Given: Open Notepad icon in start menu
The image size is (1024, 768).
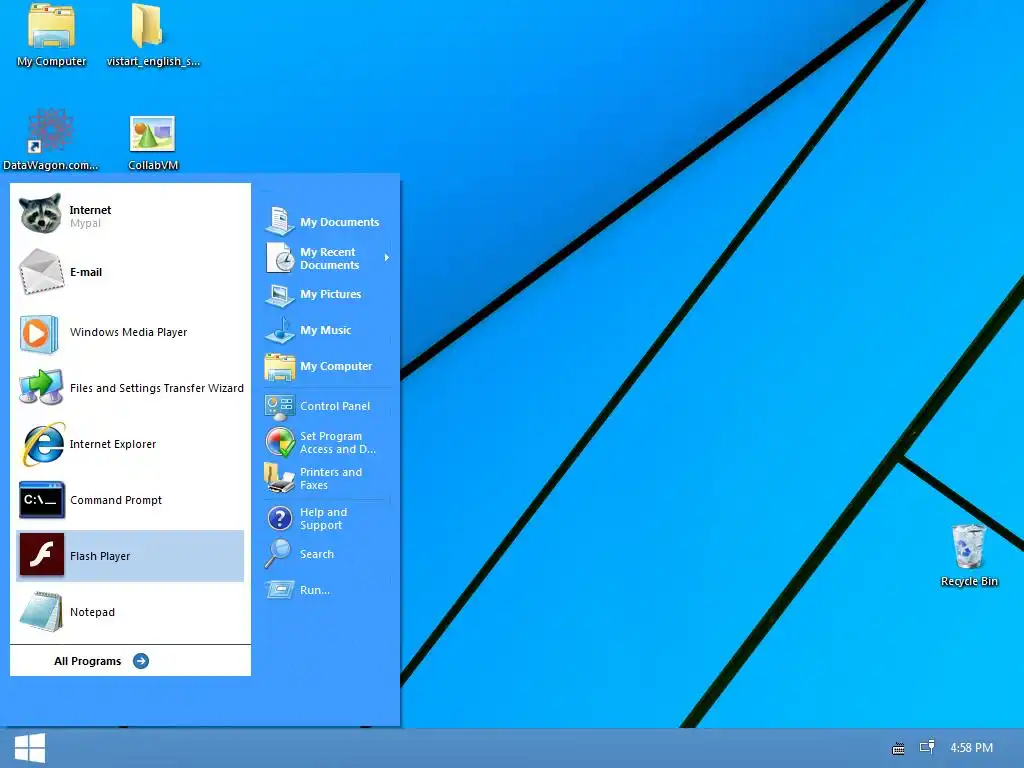Looking at the screenshot, I should point(41,611).
